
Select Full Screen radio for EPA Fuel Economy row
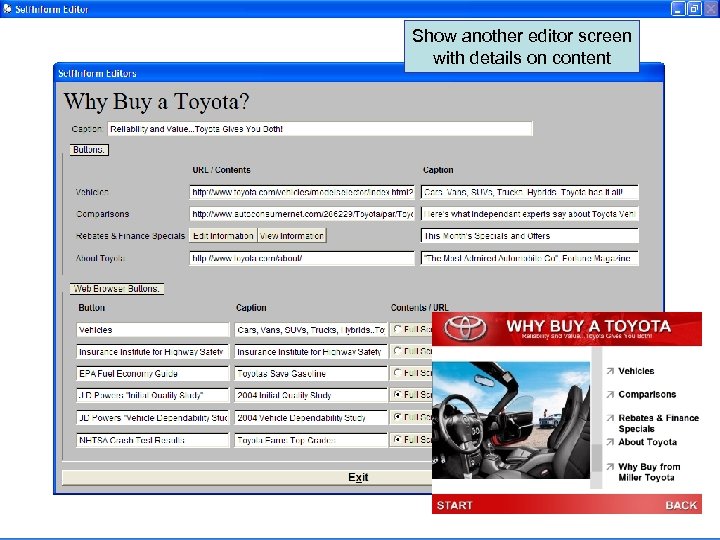[x=398, y=373]
